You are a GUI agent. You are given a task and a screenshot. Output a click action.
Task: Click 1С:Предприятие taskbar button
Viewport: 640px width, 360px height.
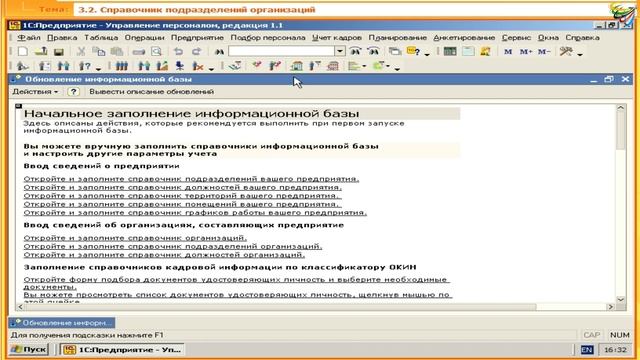point(122,350)
